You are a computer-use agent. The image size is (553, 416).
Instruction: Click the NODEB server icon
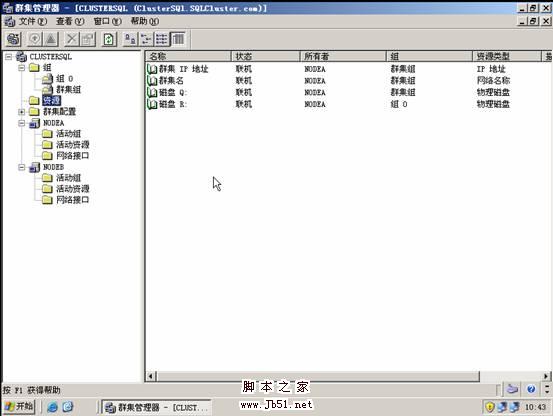(x=34, y=167)
